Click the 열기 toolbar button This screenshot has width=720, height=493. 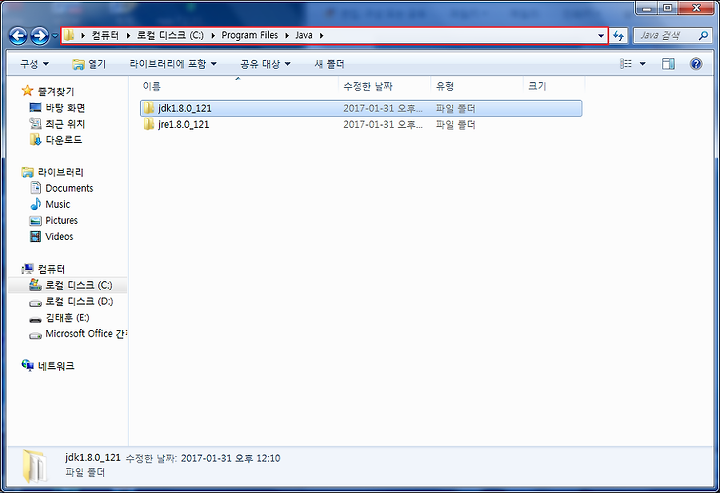pos(89,64)
